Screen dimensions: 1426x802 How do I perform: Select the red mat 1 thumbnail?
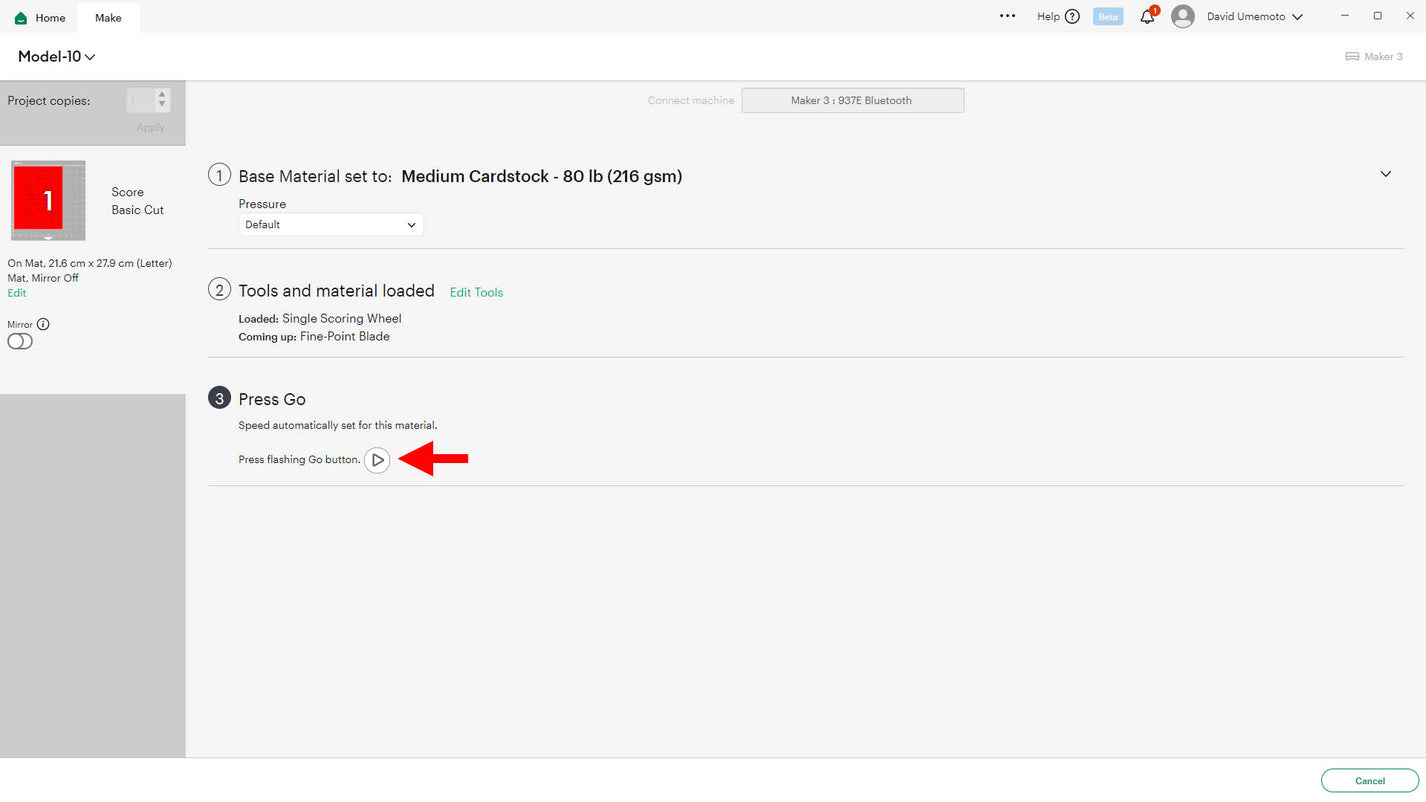tap(47, 200)
